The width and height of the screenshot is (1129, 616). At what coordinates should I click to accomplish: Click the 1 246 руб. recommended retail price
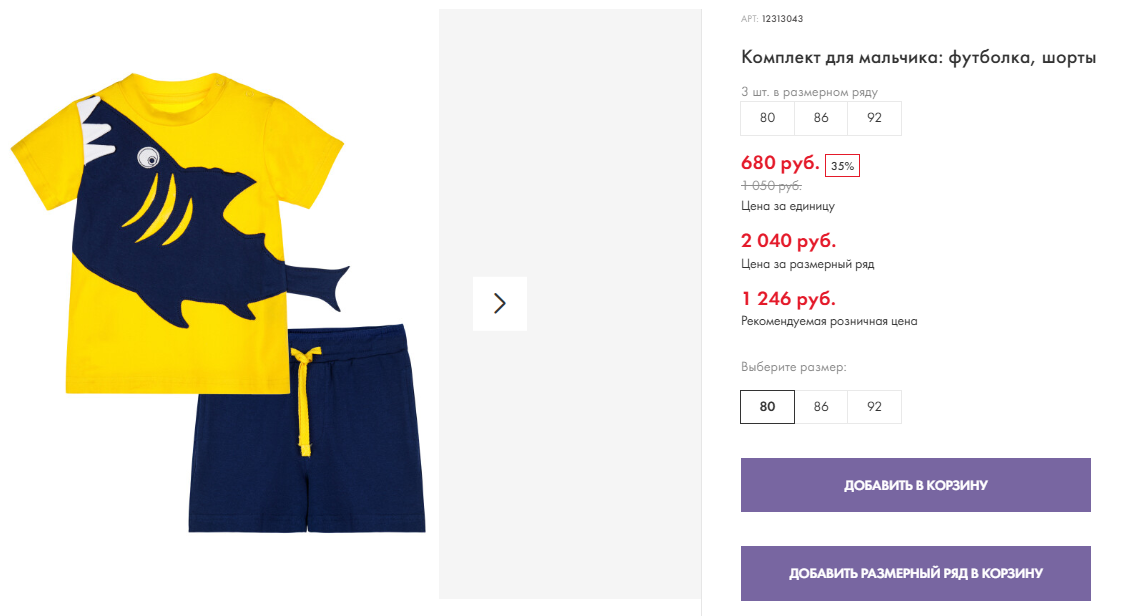(788, 298)
